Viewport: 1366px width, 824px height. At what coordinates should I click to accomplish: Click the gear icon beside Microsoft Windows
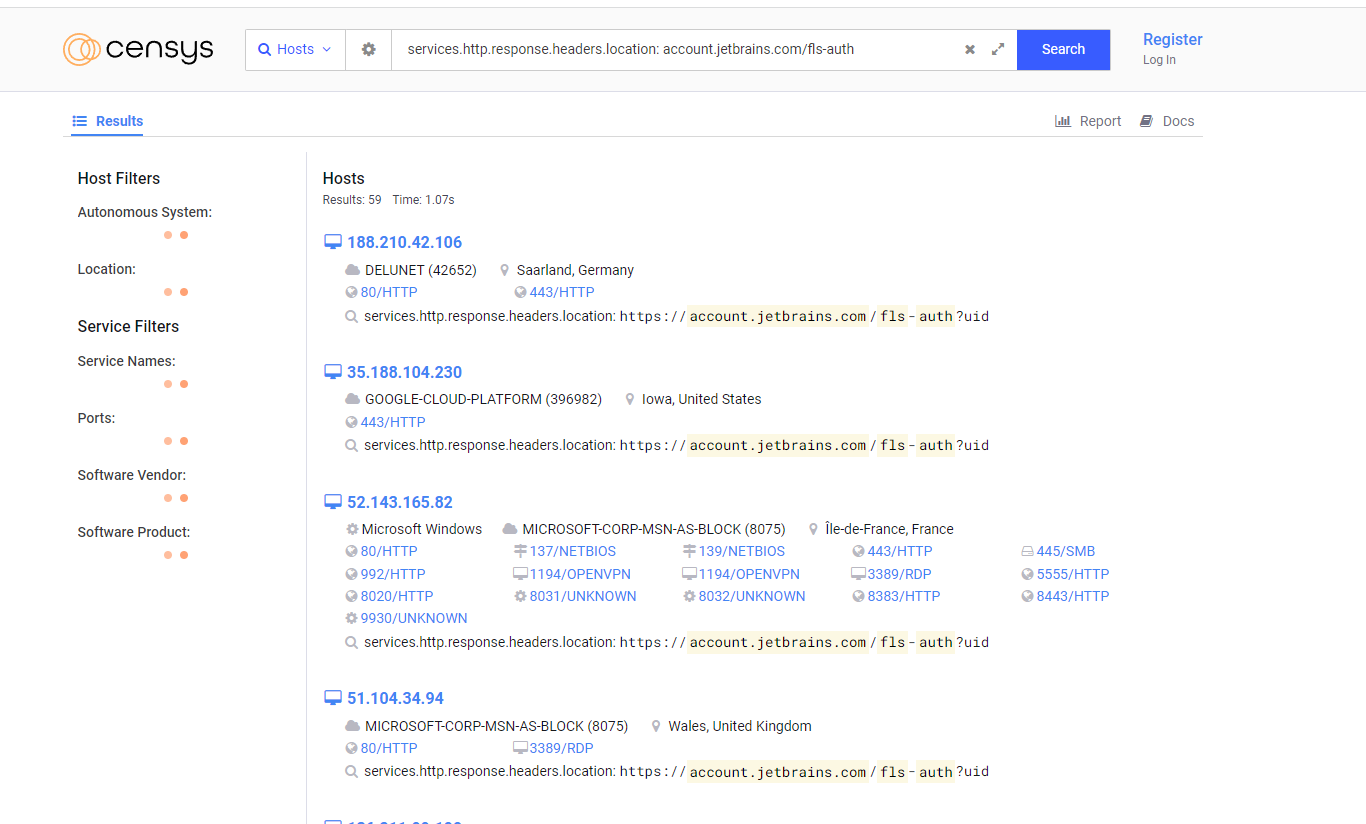tap(352, 529)
